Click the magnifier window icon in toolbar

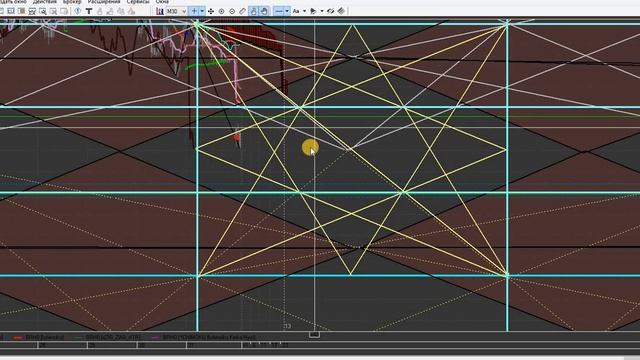43,11
